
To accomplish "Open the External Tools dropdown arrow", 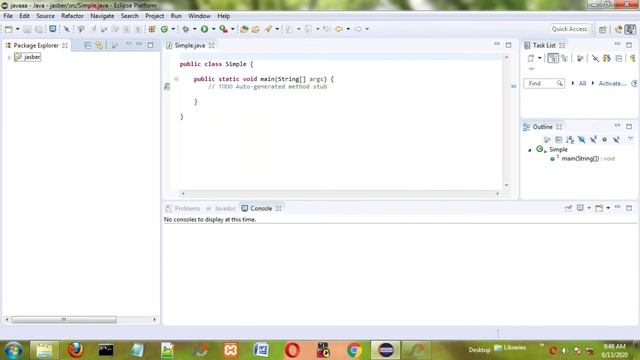I will coord(233,29).
